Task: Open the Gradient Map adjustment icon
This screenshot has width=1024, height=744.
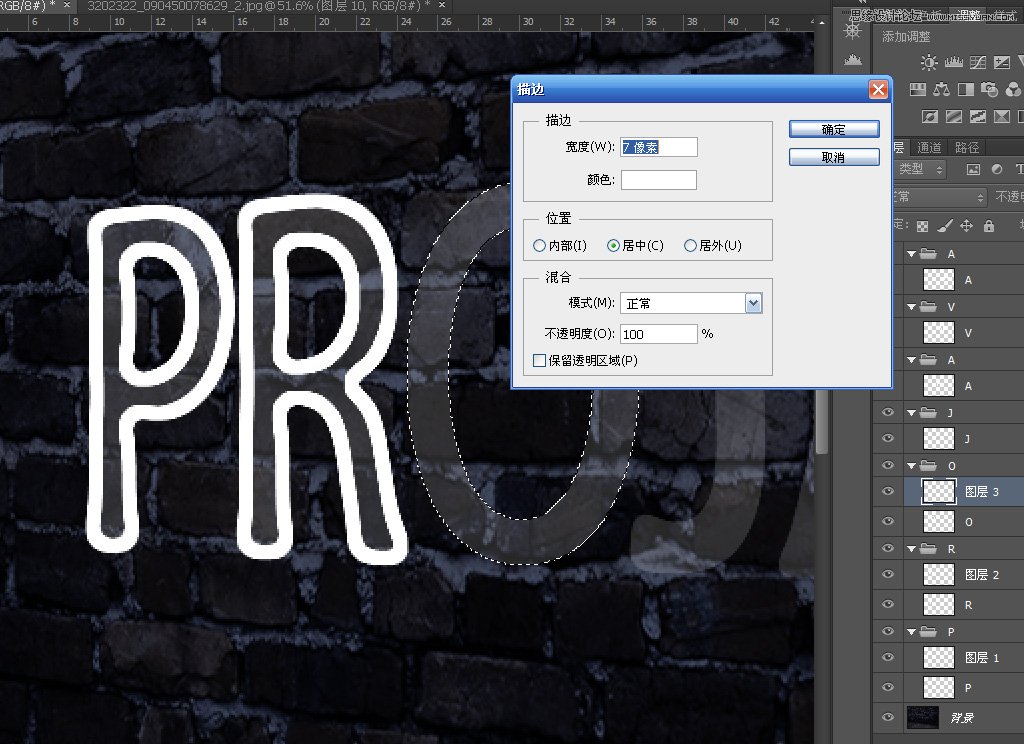Action: [1002, 116]
